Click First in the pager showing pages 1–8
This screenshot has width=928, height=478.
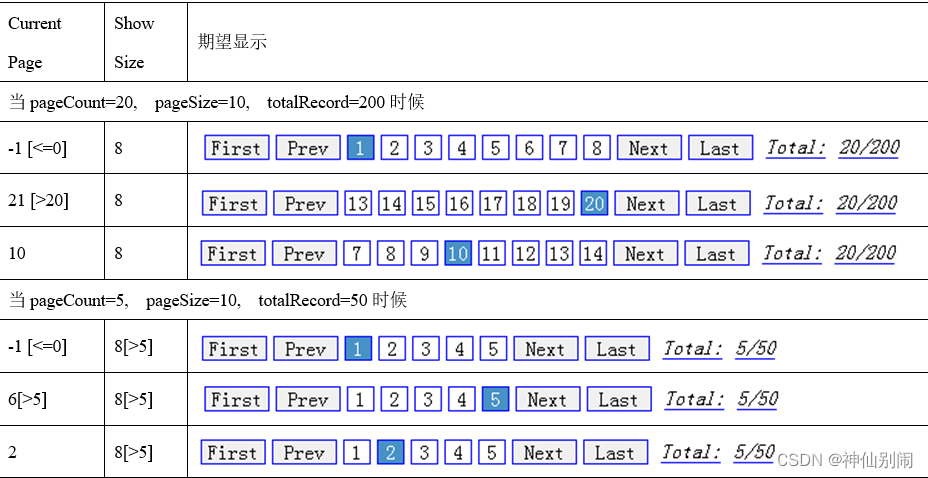(x=237, y=147)
